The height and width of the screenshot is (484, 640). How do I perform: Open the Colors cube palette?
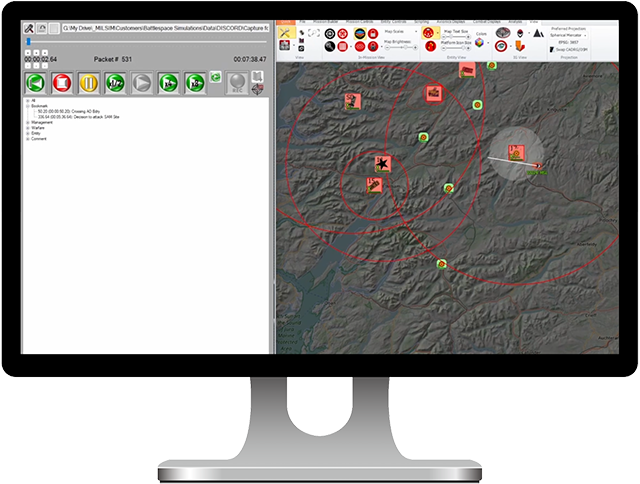(x=480, y=42)
